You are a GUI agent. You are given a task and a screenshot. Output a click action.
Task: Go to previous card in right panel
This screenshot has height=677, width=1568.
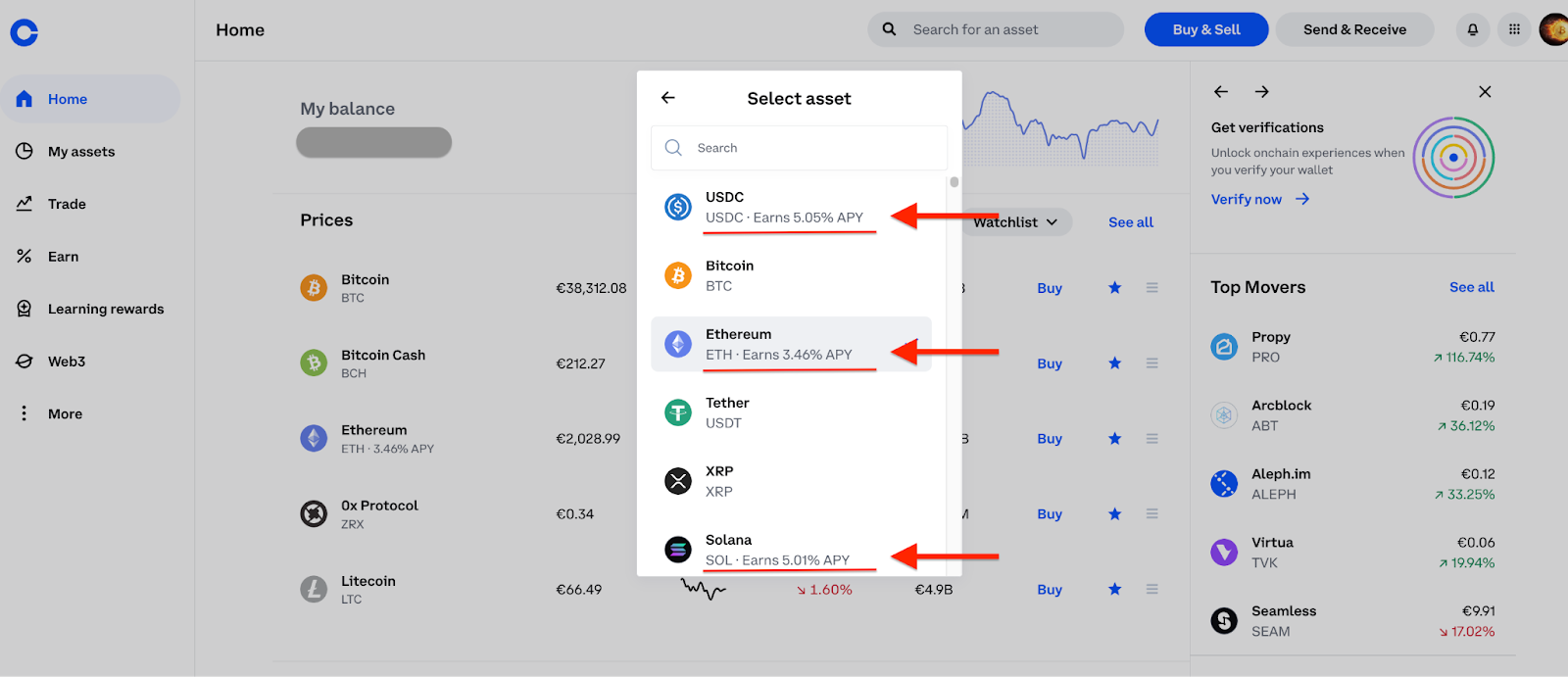pyautogui.click(x=1221, y=92)
